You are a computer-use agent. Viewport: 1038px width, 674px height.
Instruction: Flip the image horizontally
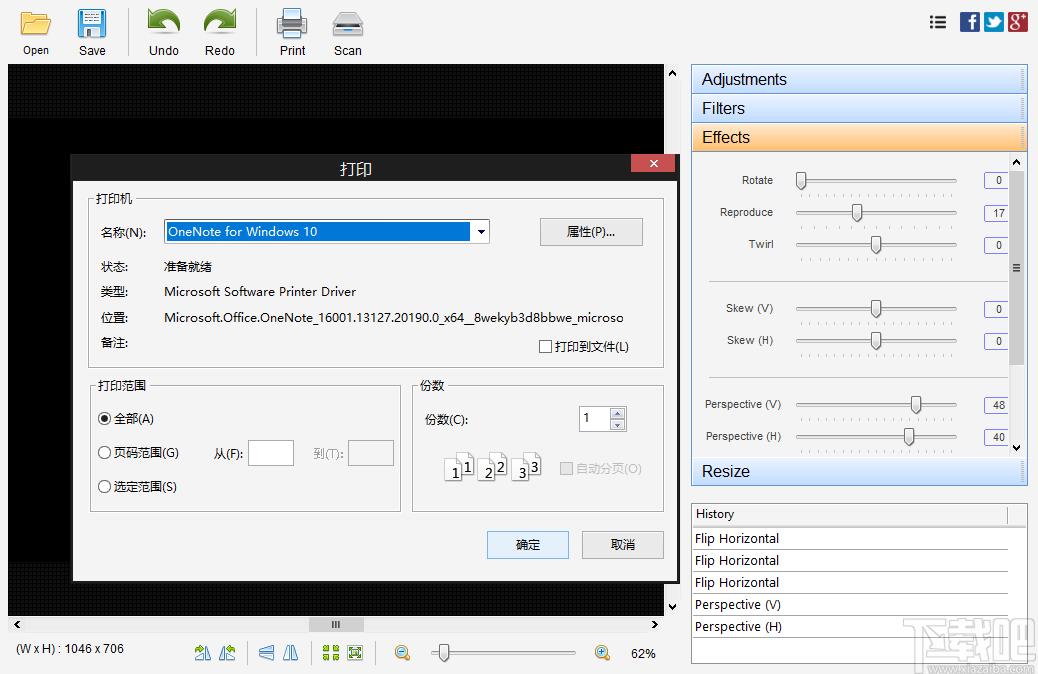pyautogui.click(x=291, y=653)
